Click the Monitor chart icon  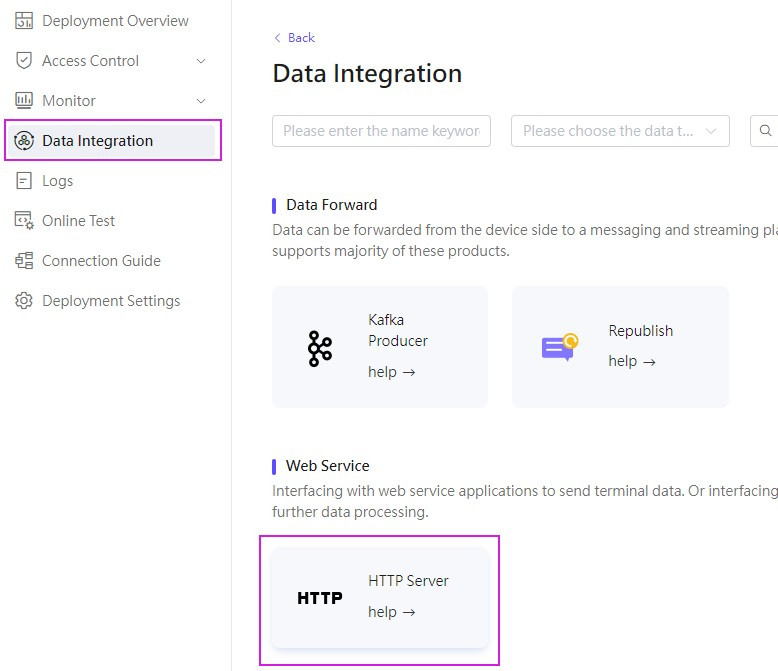click(x=24, y=101)
